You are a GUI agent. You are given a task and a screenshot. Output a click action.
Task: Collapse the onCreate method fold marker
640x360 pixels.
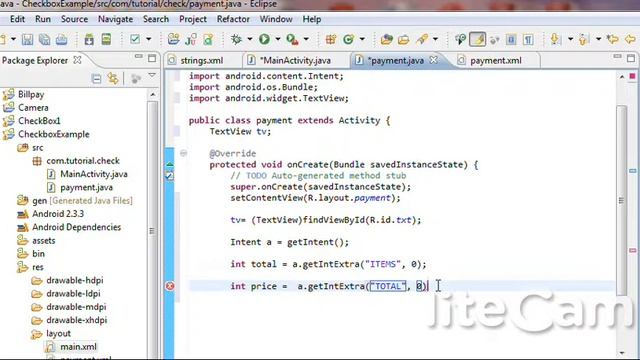click(184, 153)
